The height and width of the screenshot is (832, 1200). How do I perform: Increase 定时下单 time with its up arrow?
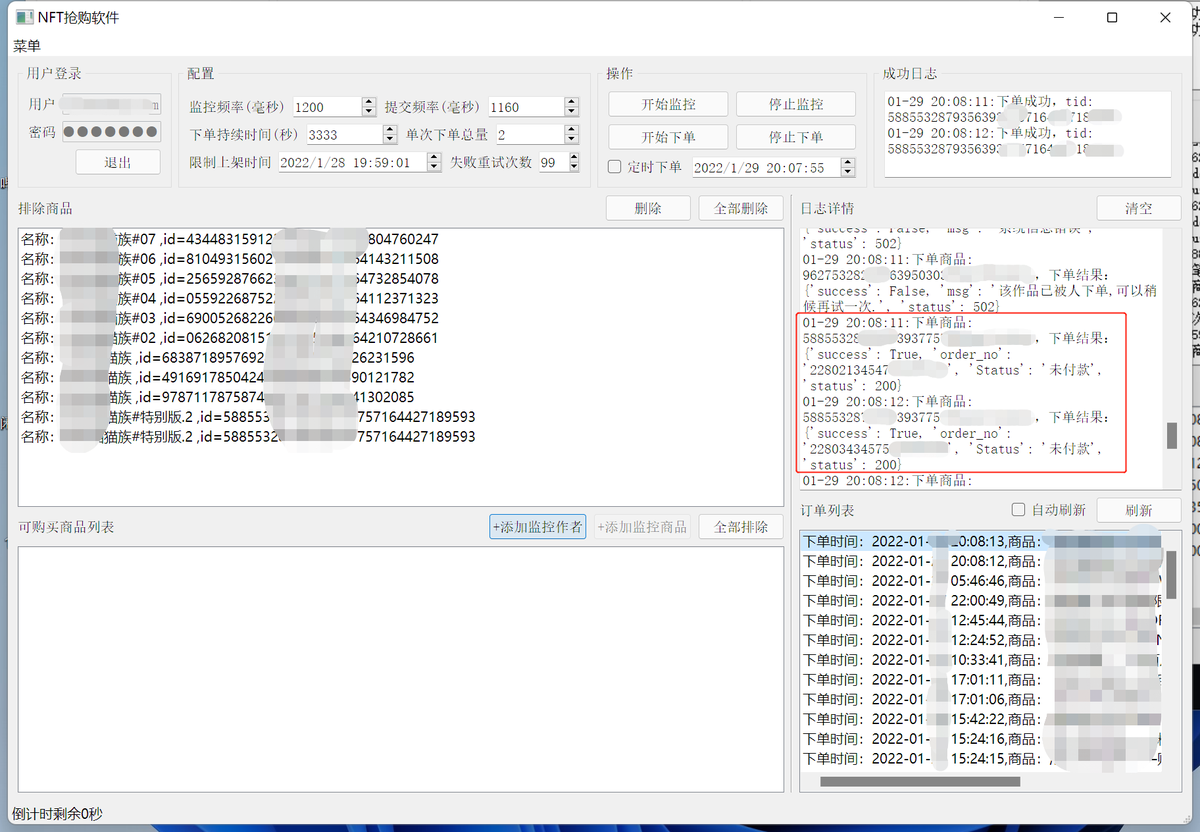point(848,163)
